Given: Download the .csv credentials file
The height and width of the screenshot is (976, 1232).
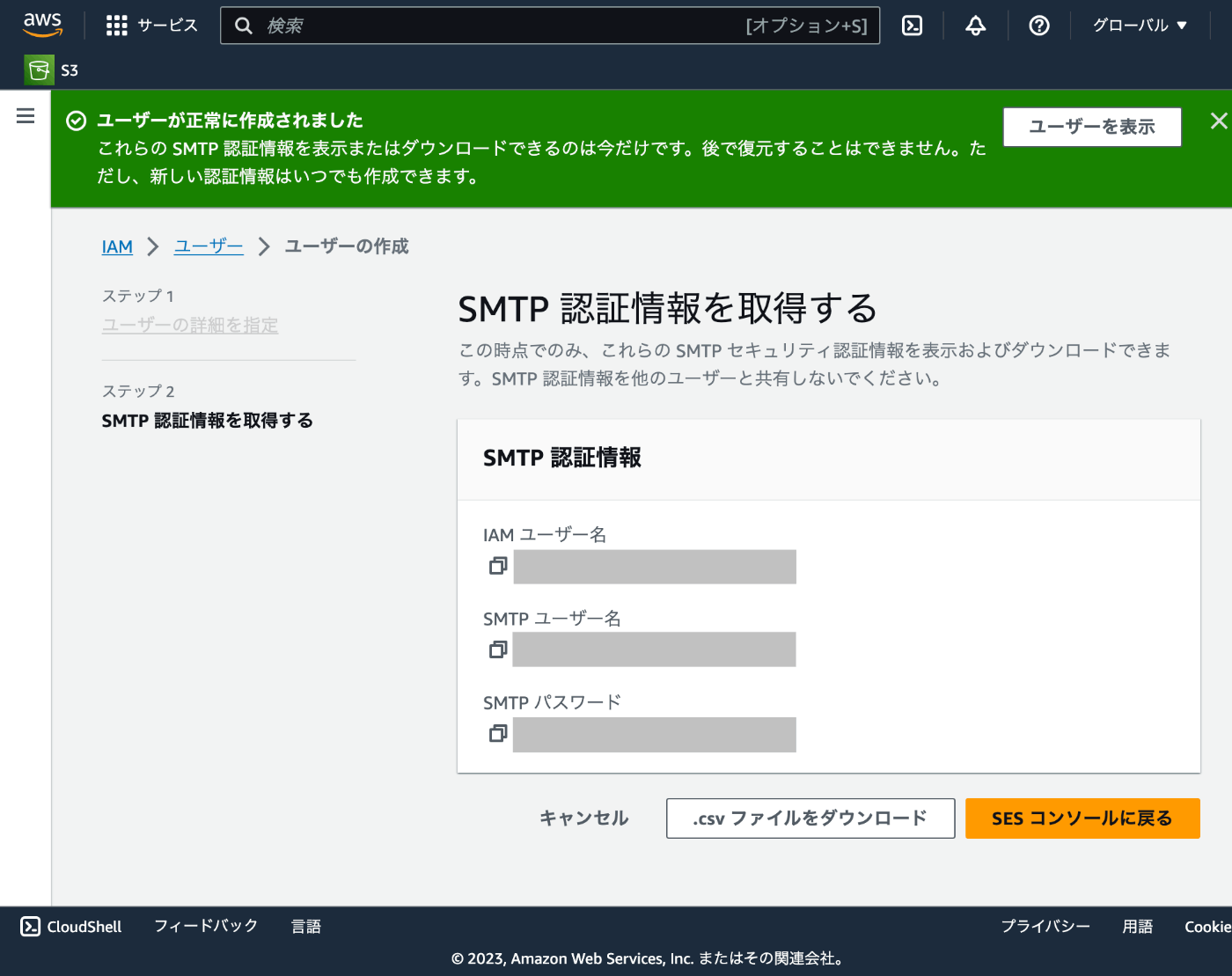Looking at the screenshot, I should point(810,818).
